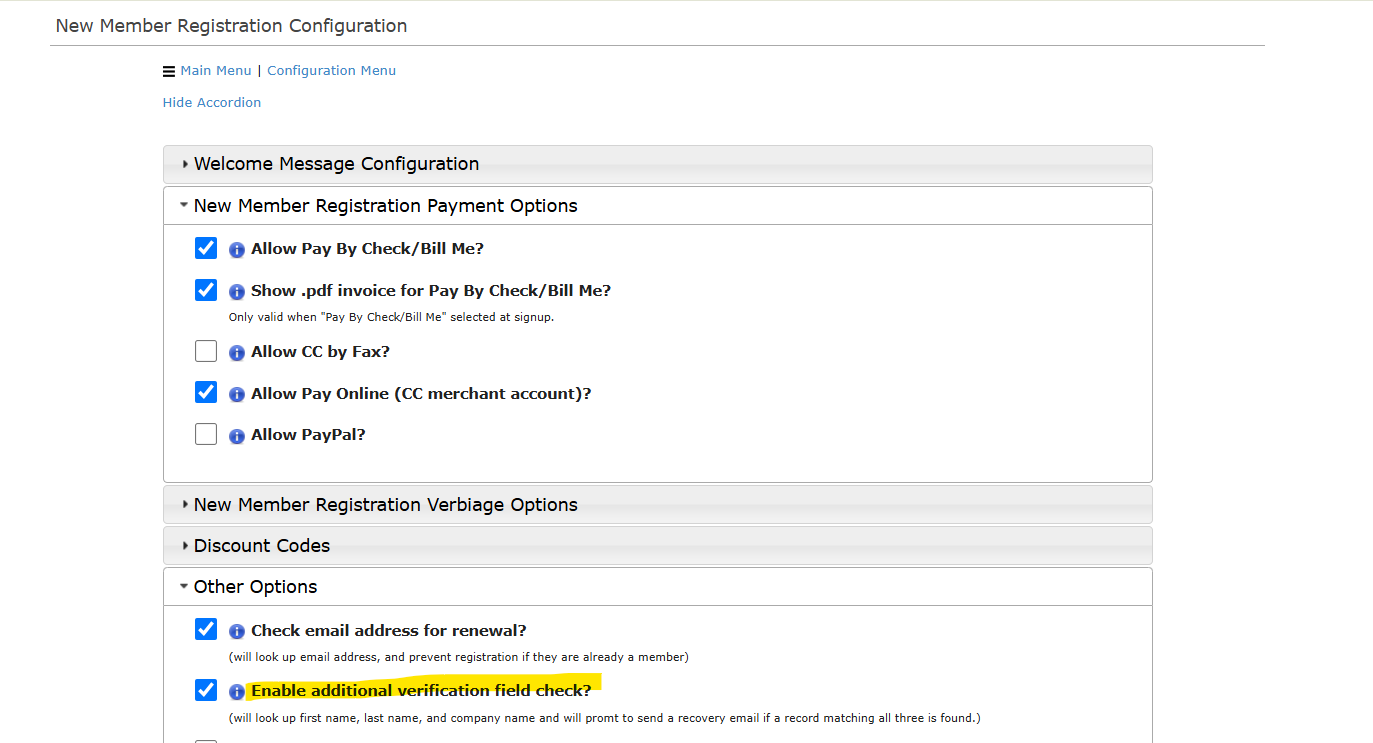Click the info icon for Check email address option
The width and height of the screenshot is (1373, 743).
(x=236, y=629)
